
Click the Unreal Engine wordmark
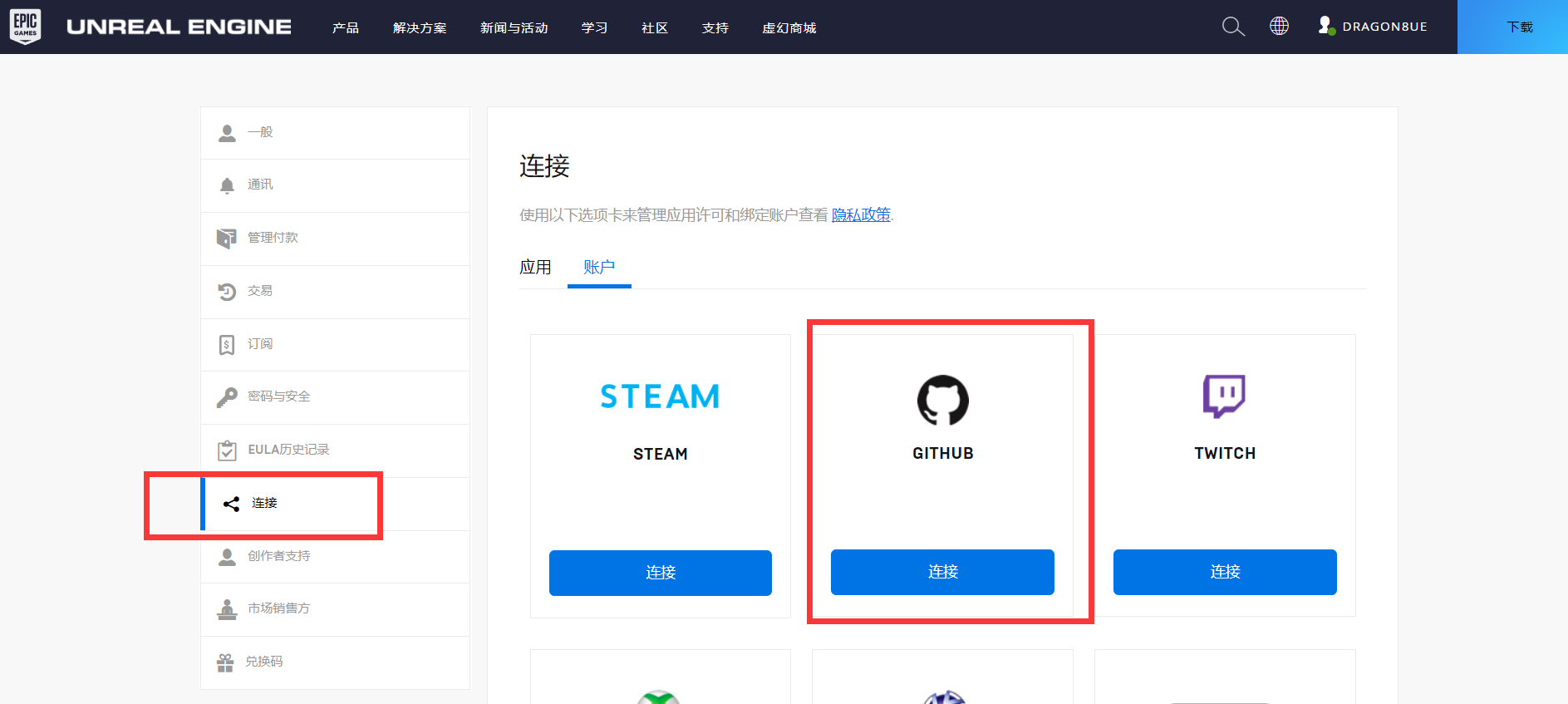[179, 27]
